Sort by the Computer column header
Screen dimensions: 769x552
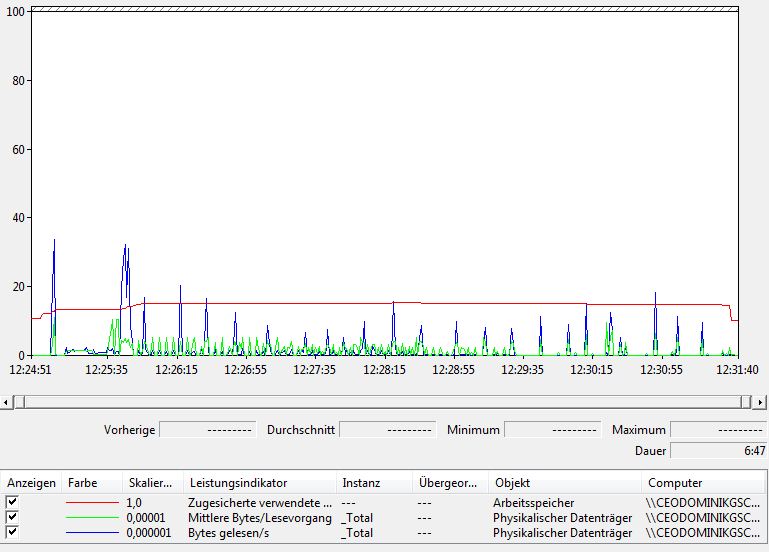pos(704,483)
